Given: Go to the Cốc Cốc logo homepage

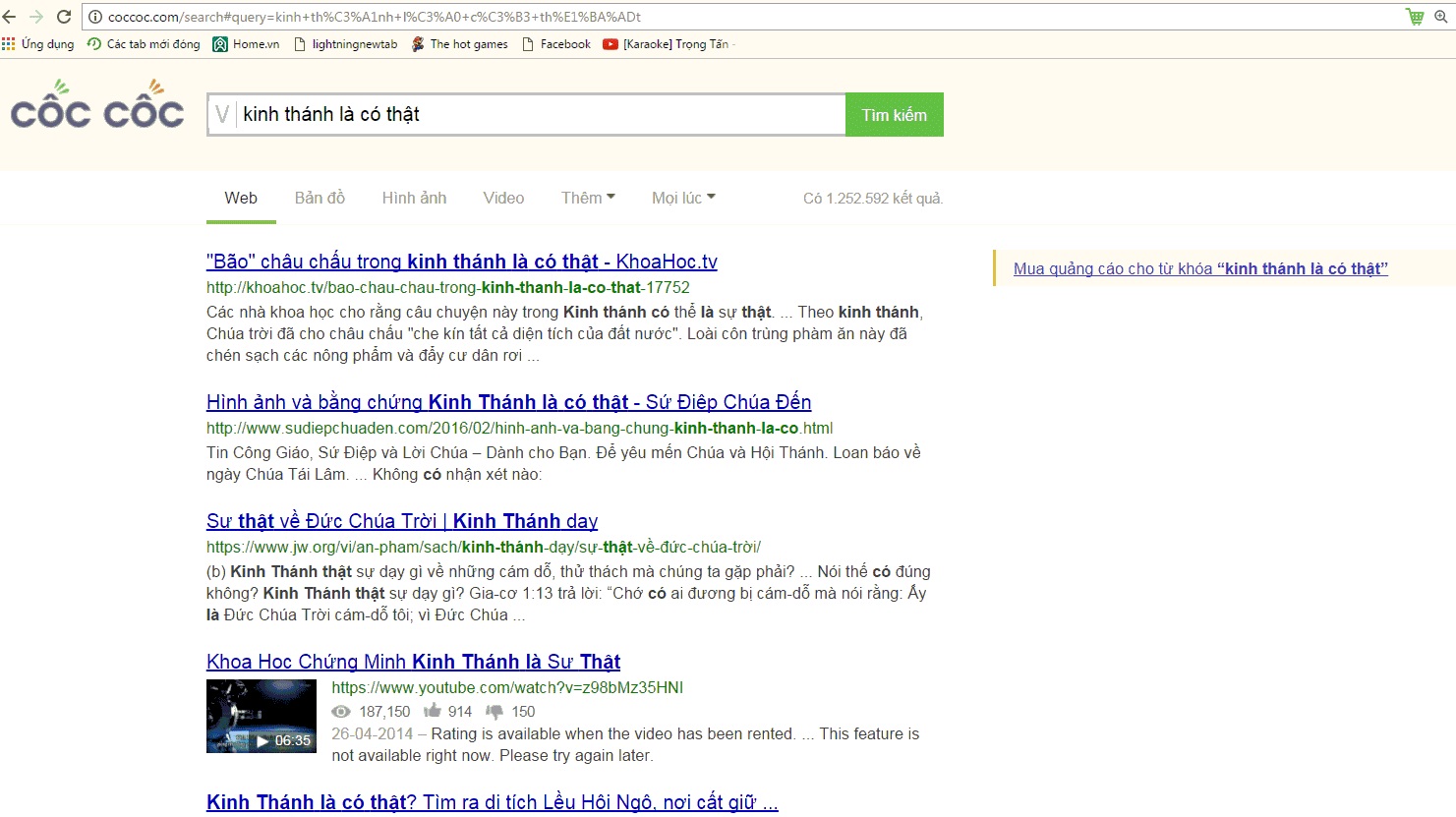Looking at the screenshot, I should (97, 108).
